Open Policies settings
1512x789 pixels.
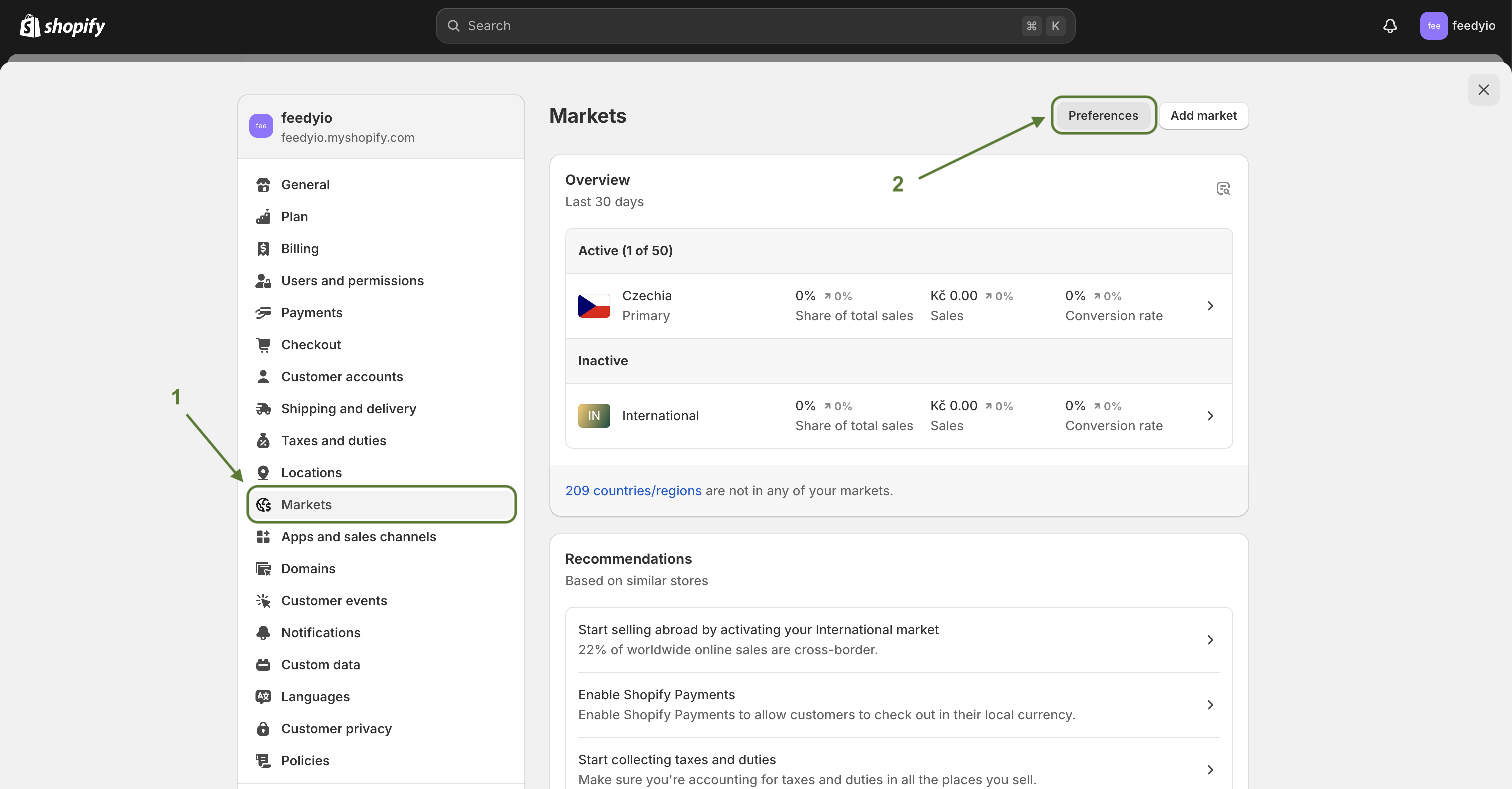381,761
